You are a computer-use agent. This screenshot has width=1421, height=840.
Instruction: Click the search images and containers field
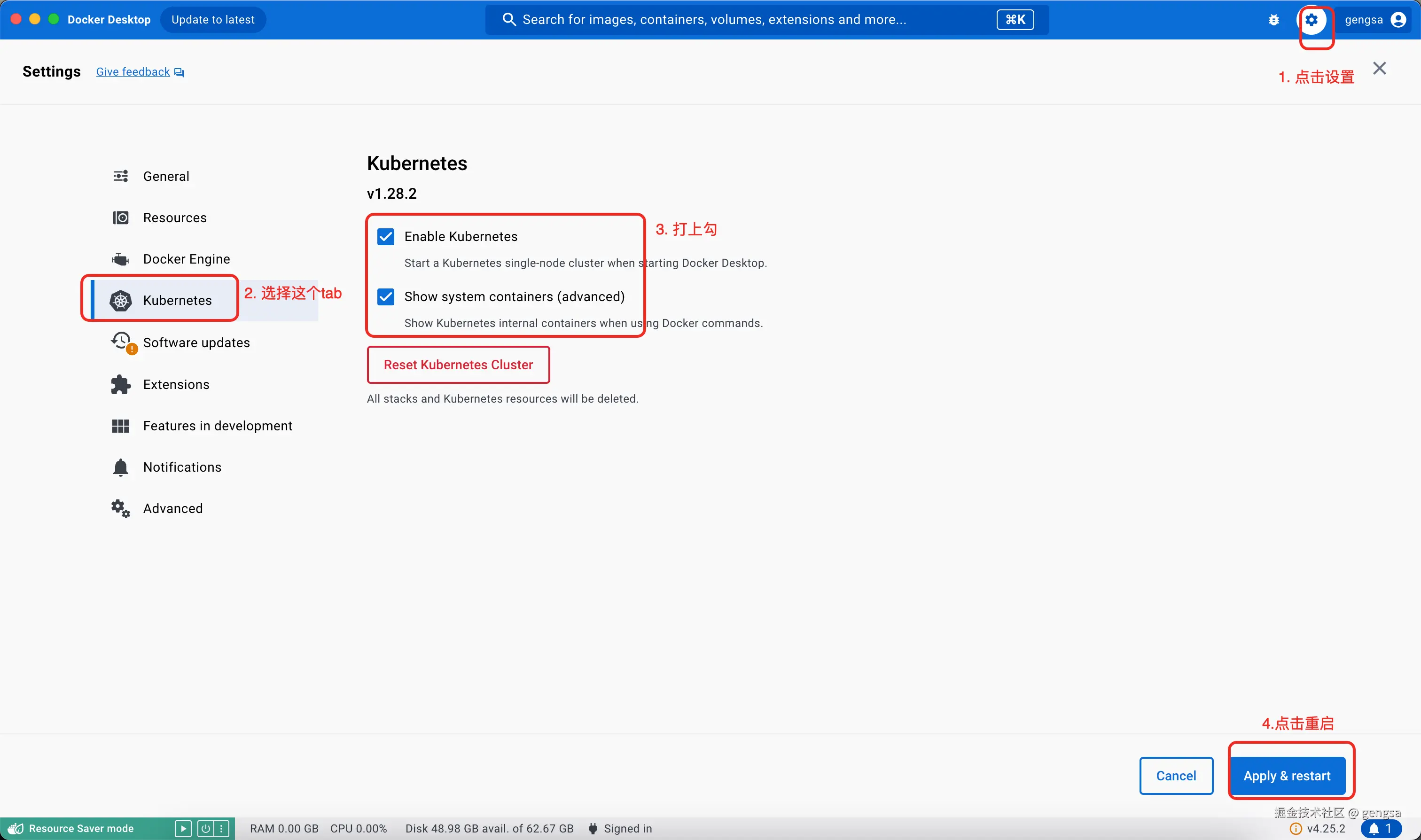pos(713,20)
